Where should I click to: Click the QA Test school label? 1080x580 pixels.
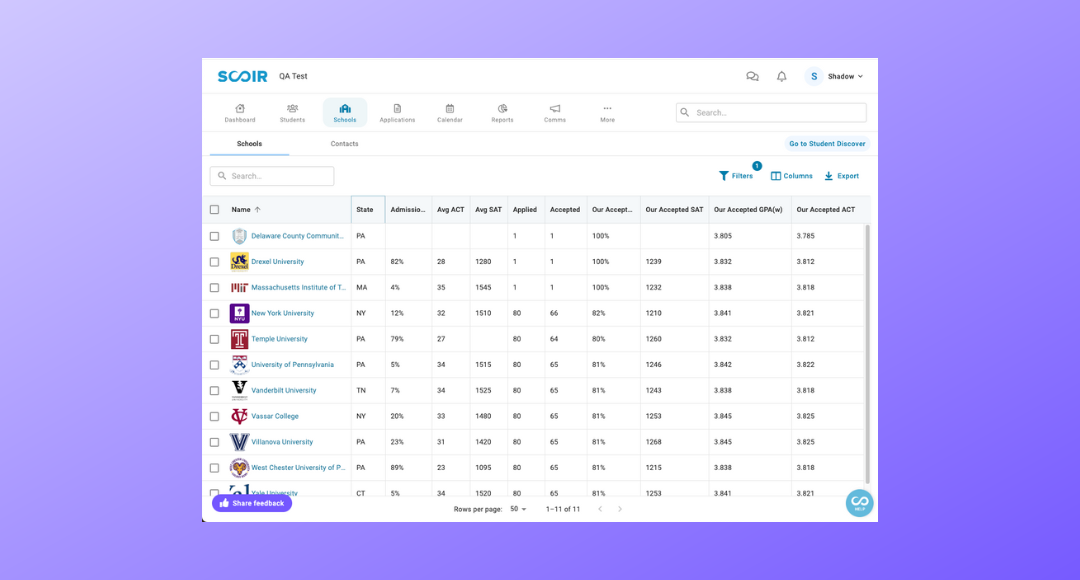pyautogui.click(x=293, y=76)
